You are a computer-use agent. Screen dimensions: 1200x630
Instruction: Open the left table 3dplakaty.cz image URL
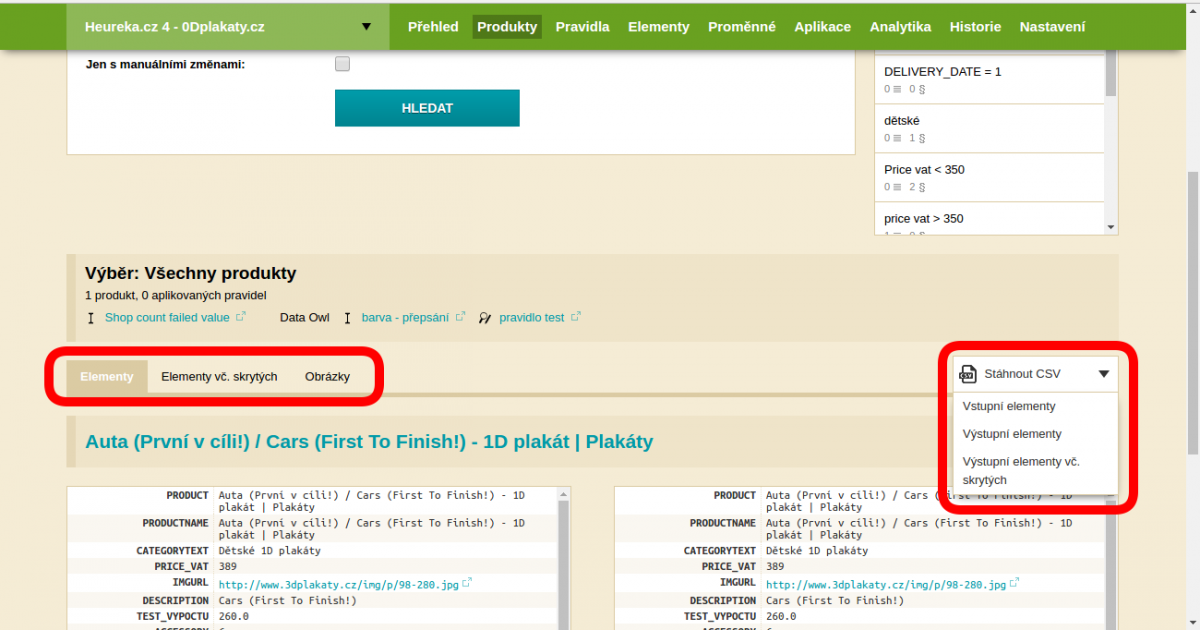point(338,584)
